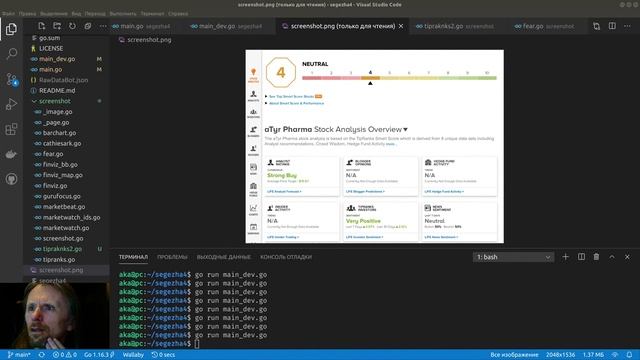Select the ПРОБЛЕМЫ panel tab

click(172, 257)
